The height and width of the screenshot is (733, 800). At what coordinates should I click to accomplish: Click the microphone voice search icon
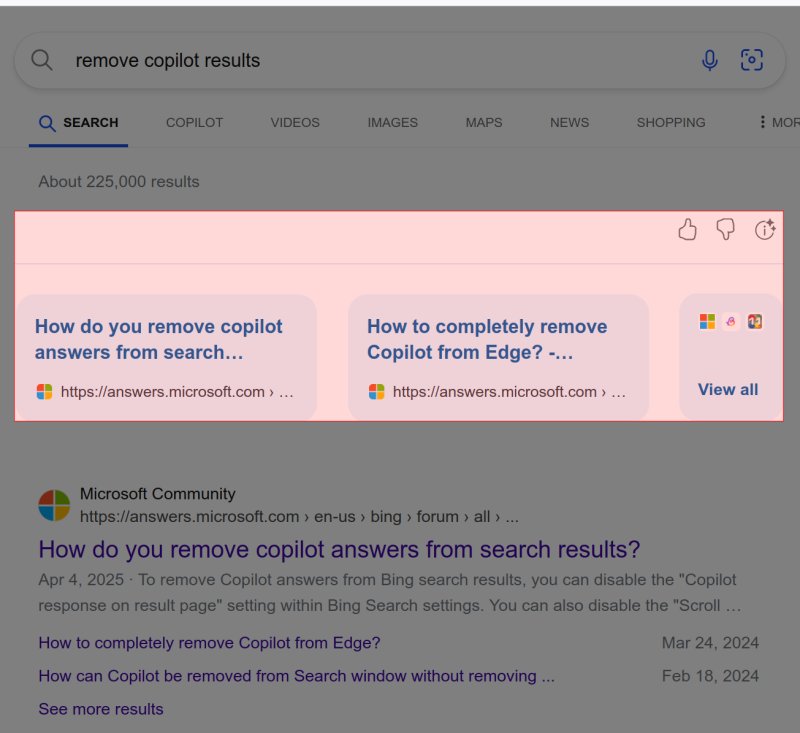pyautogui.click(x=710, y=60)
